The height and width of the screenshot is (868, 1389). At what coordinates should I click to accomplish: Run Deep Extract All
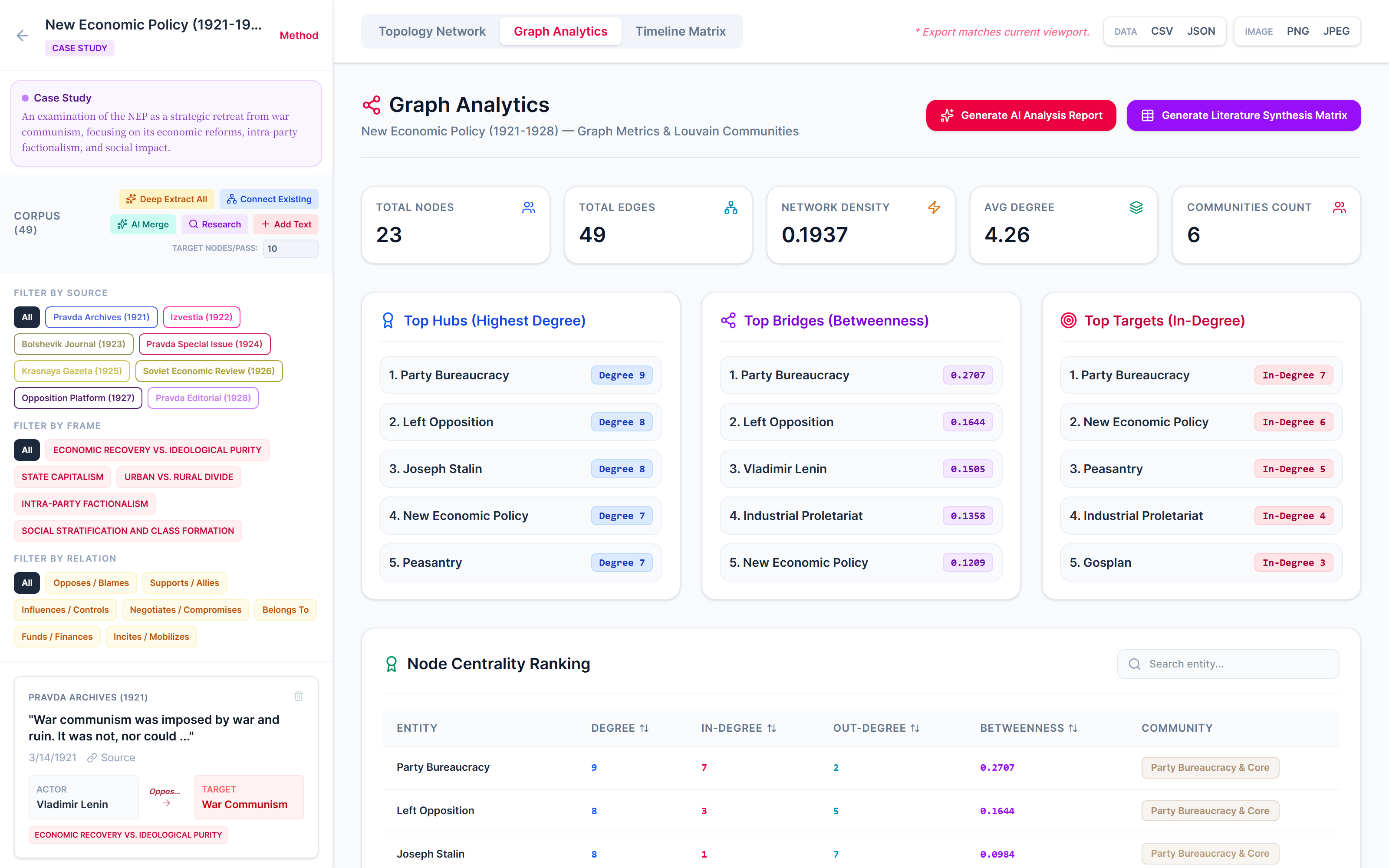166,199
